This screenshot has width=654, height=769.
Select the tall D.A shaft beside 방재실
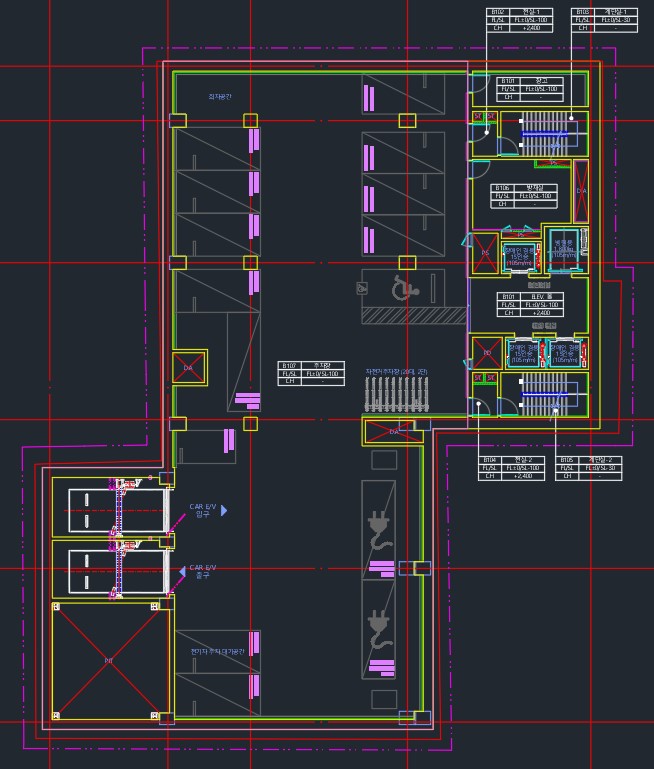coord(580,191)
